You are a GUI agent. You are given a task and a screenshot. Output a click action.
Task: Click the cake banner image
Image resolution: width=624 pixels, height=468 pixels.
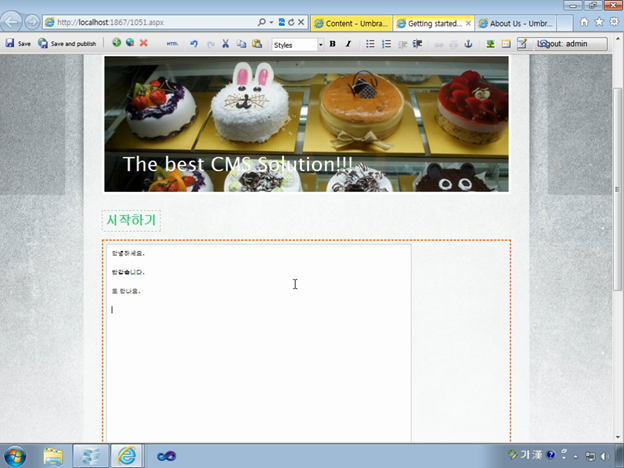306,124
